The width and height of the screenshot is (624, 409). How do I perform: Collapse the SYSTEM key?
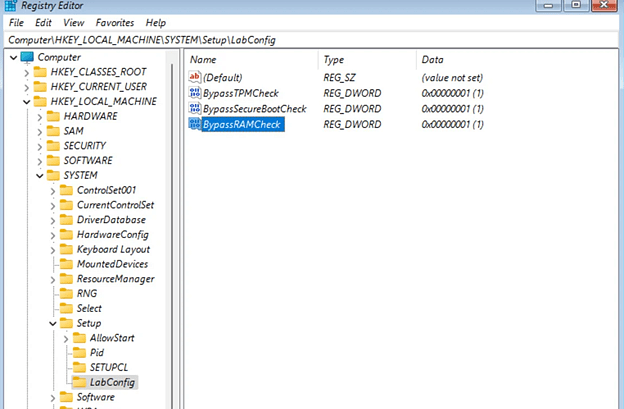tap(39, 175)
